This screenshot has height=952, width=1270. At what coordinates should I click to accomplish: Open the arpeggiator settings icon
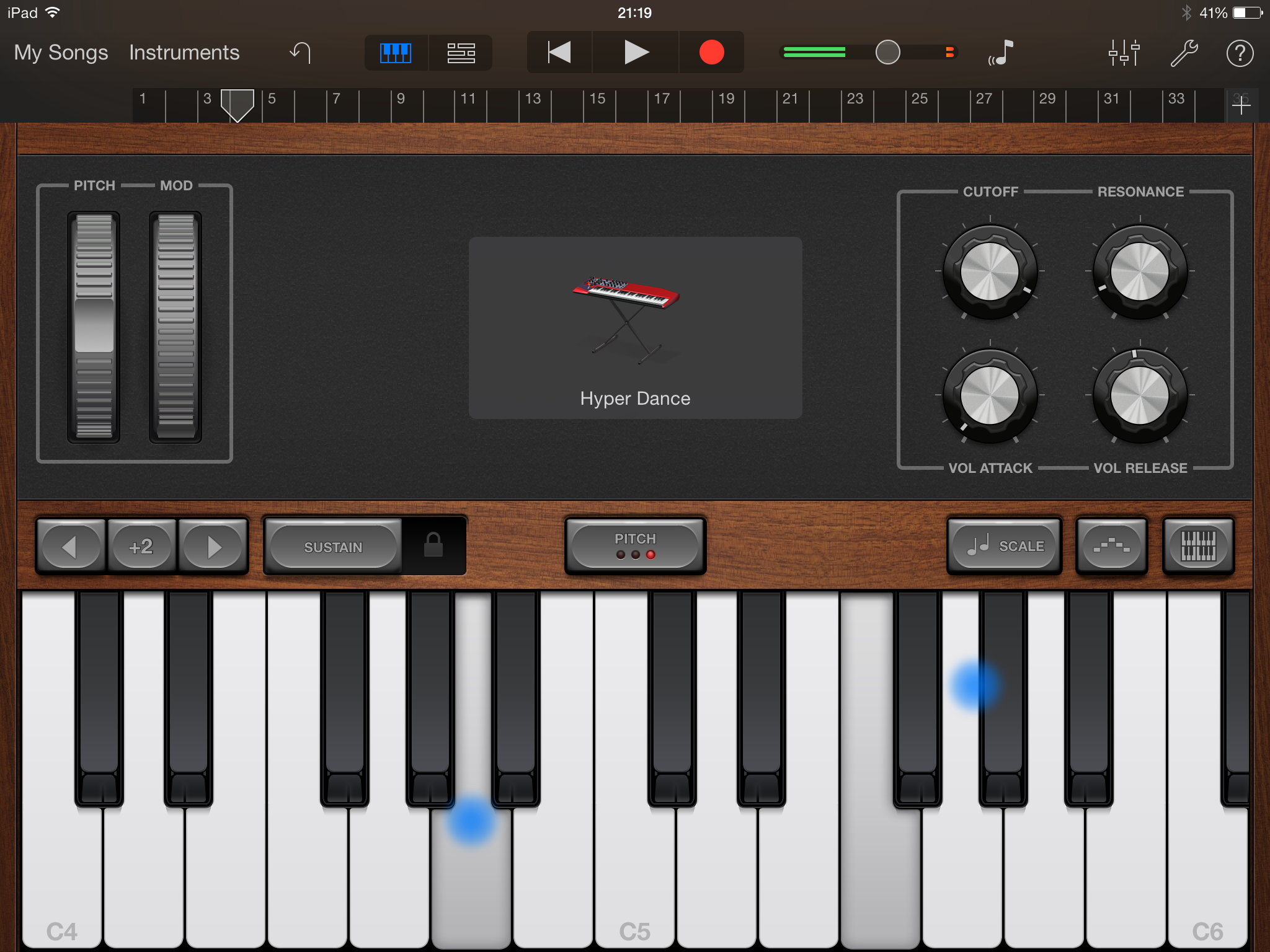click(1111, 546)
